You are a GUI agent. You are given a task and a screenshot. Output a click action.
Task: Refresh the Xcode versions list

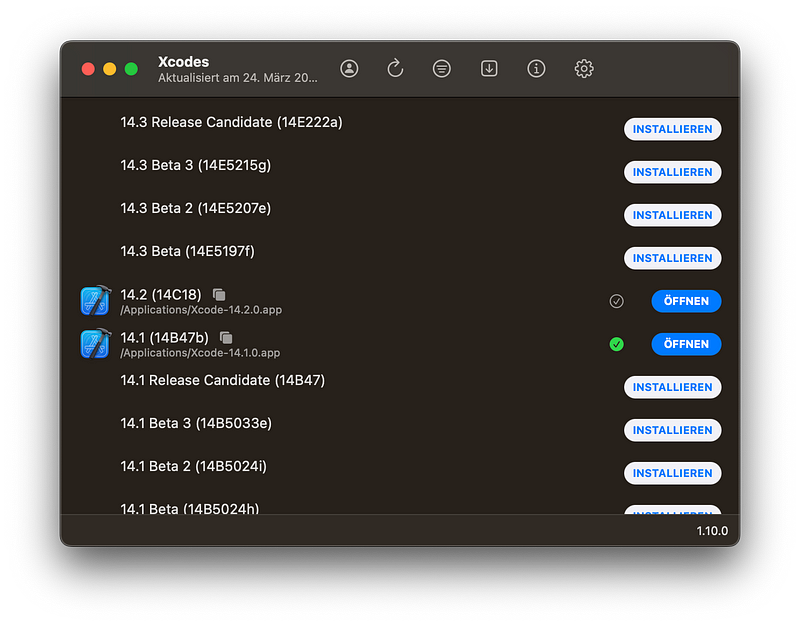click(395, 68)
